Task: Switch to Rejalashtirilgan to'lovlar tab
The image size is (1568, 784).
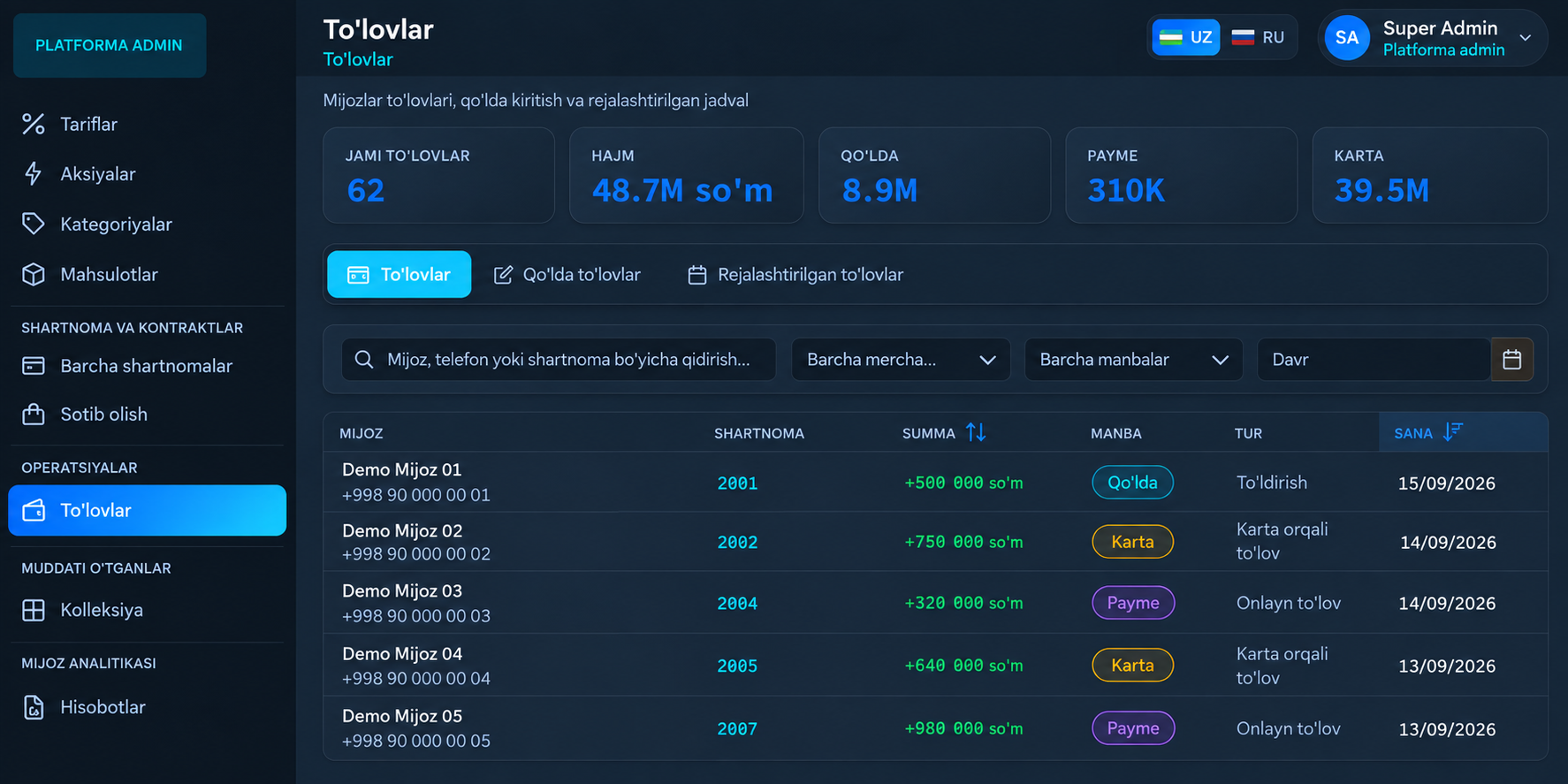Action: [x=795, y=275]
